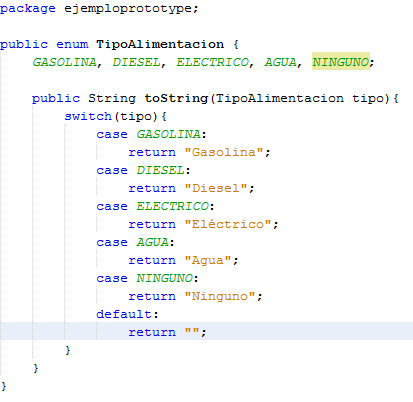Viewport: 413px width, 402px height.
Task: Click the highlighted NINGUNO enum constant
Action: (x=341, y=62)
